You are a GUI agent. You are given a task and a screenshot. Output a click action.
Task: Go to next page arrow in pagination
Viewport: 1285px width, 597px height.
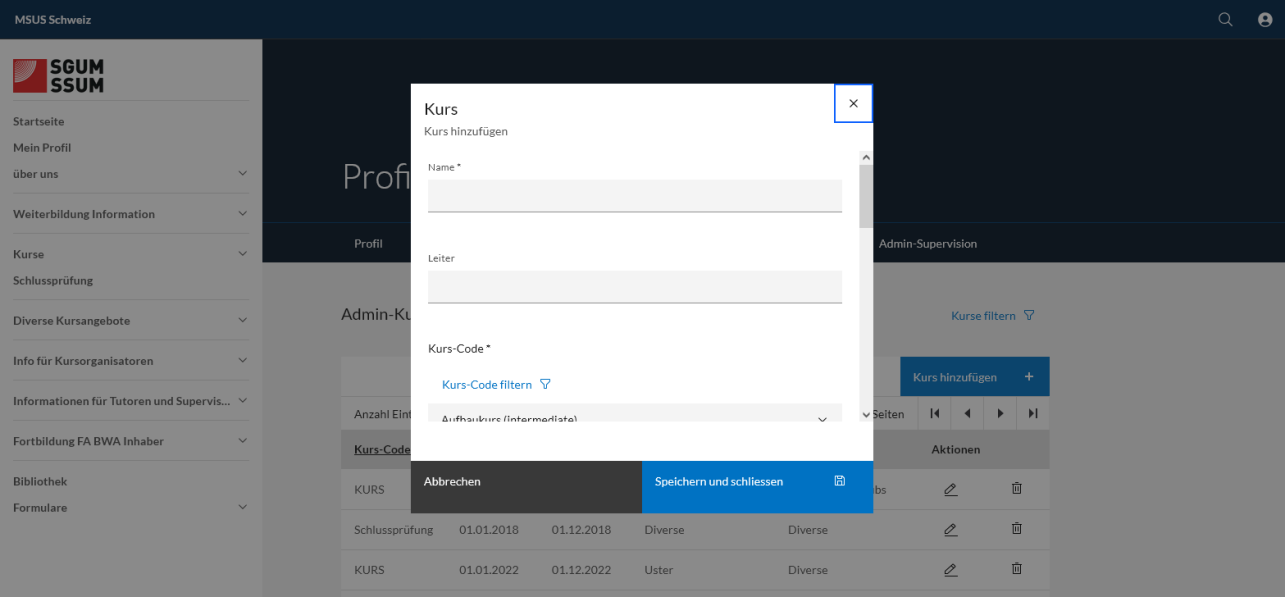pyautogui.click(x=1000, y=413)
